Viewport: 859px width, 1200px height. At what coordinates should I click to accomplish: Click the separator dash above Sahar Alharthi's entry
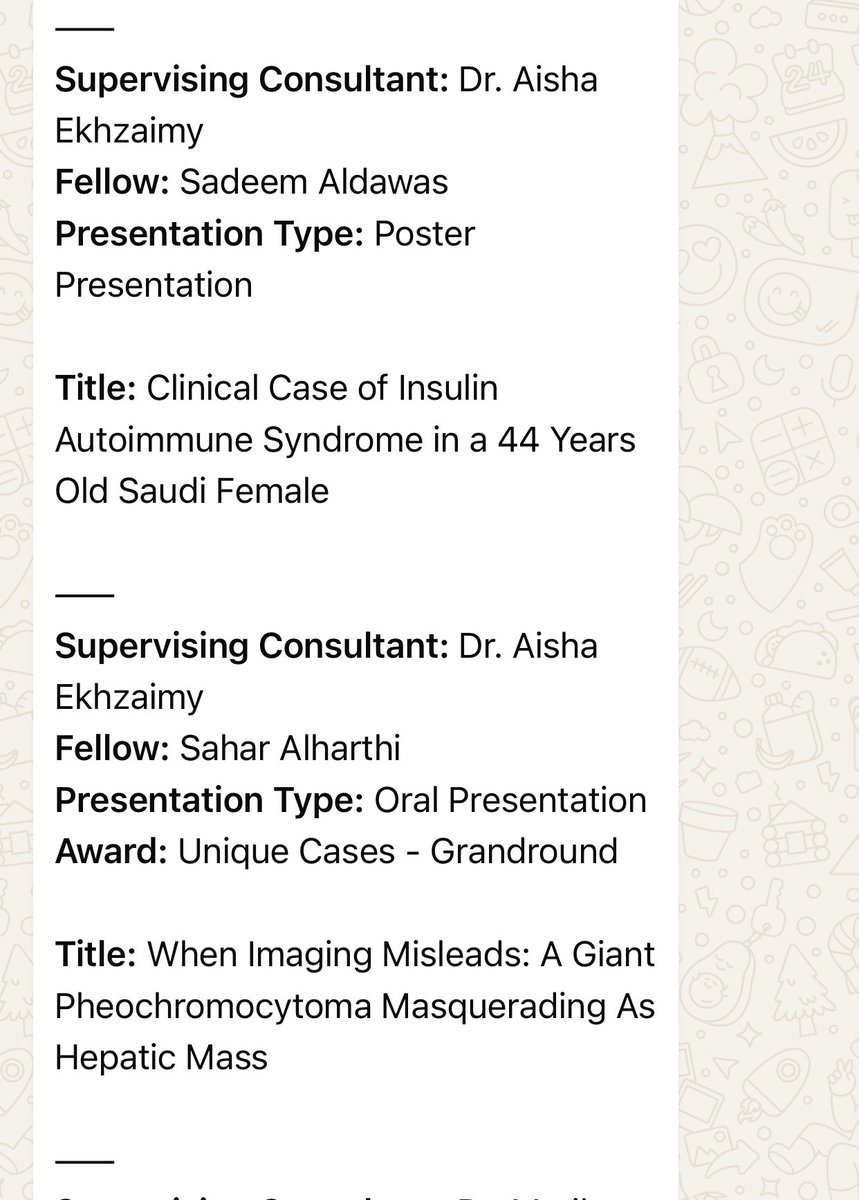[84, 594]
